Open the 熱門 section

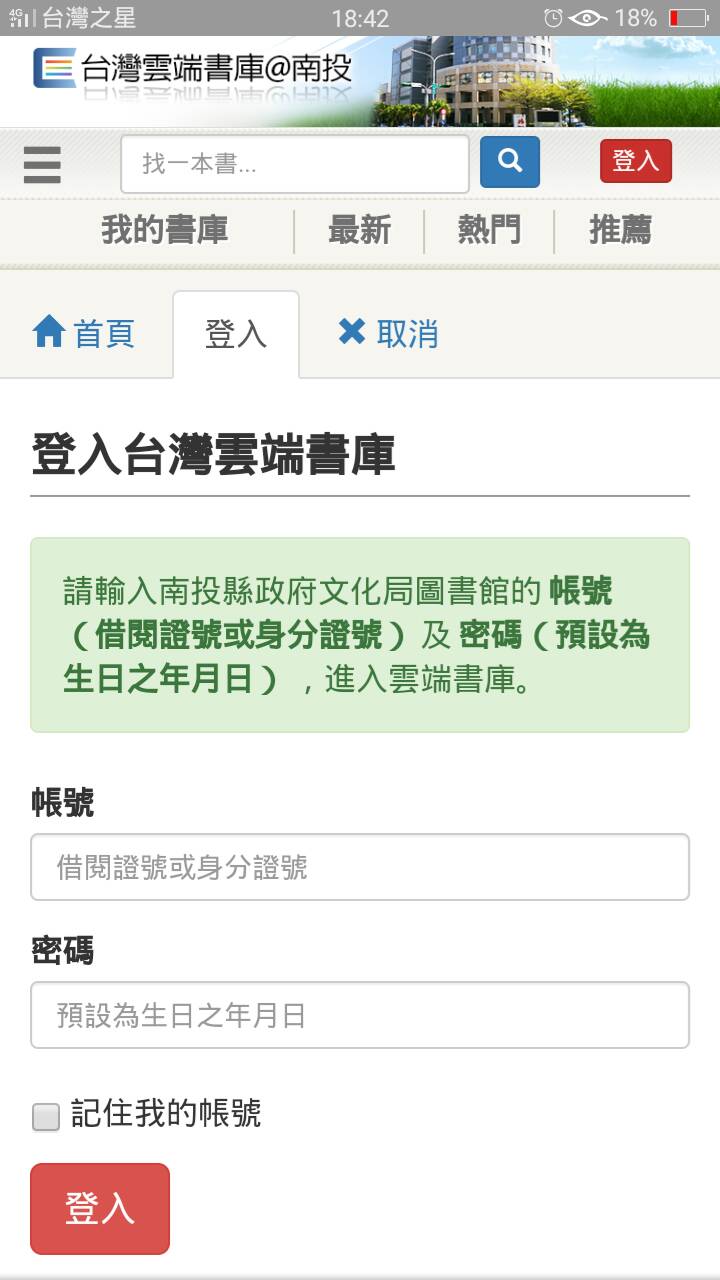coord(487,229)
